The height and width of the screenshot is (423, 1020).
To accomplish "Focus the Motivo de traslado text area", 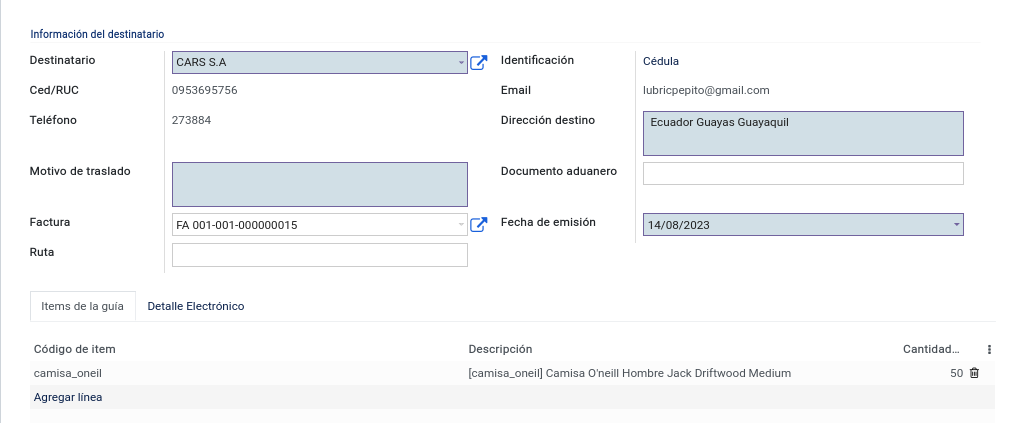I will point(319,184).
